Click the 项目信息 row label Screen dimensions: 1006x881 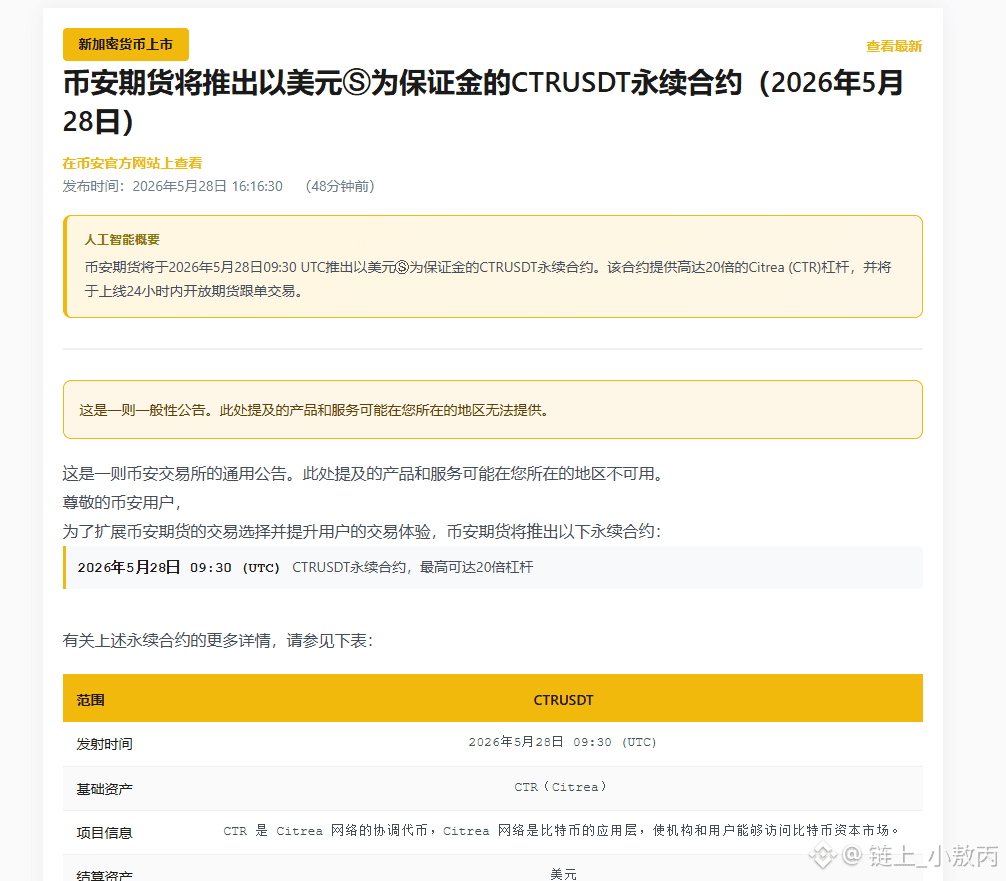105,833
